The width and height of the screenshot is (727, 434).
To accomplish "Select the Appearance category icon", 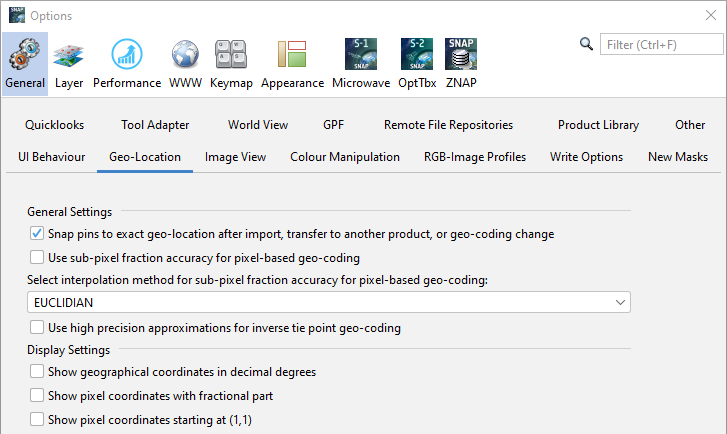I will [x=292, y=64].
